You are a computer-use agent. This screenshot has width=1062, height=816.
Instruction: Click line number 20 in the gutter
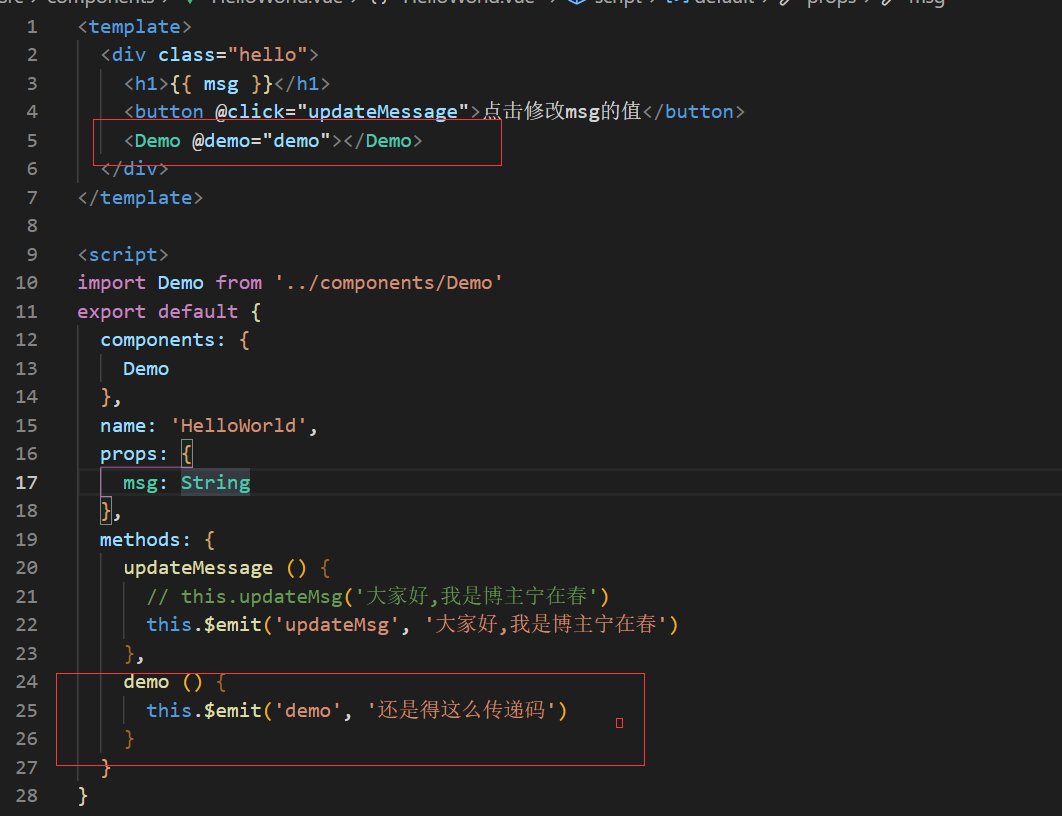click(x=26, y=567)
